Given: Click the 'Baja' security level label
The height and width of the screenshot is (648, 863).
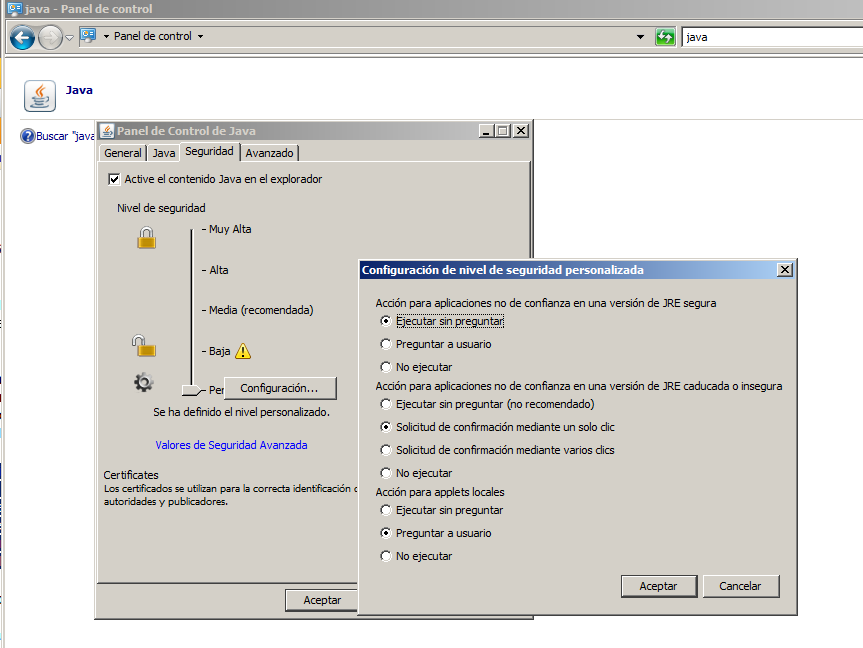Looking at the screenshot, I should [220, 351].
